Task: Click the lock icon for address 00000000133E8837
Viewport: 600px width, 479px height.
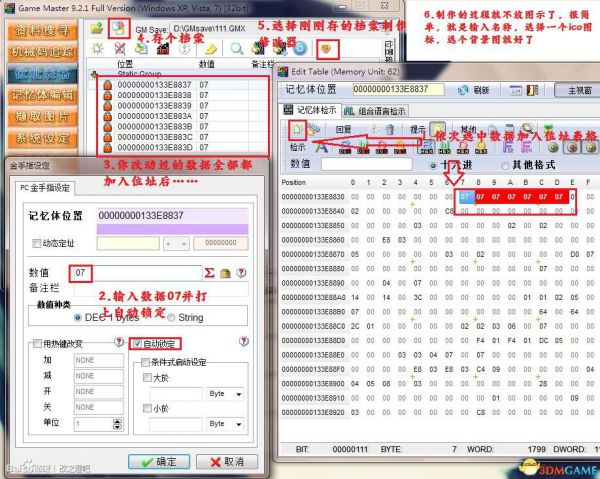Action: coord(106,86)
